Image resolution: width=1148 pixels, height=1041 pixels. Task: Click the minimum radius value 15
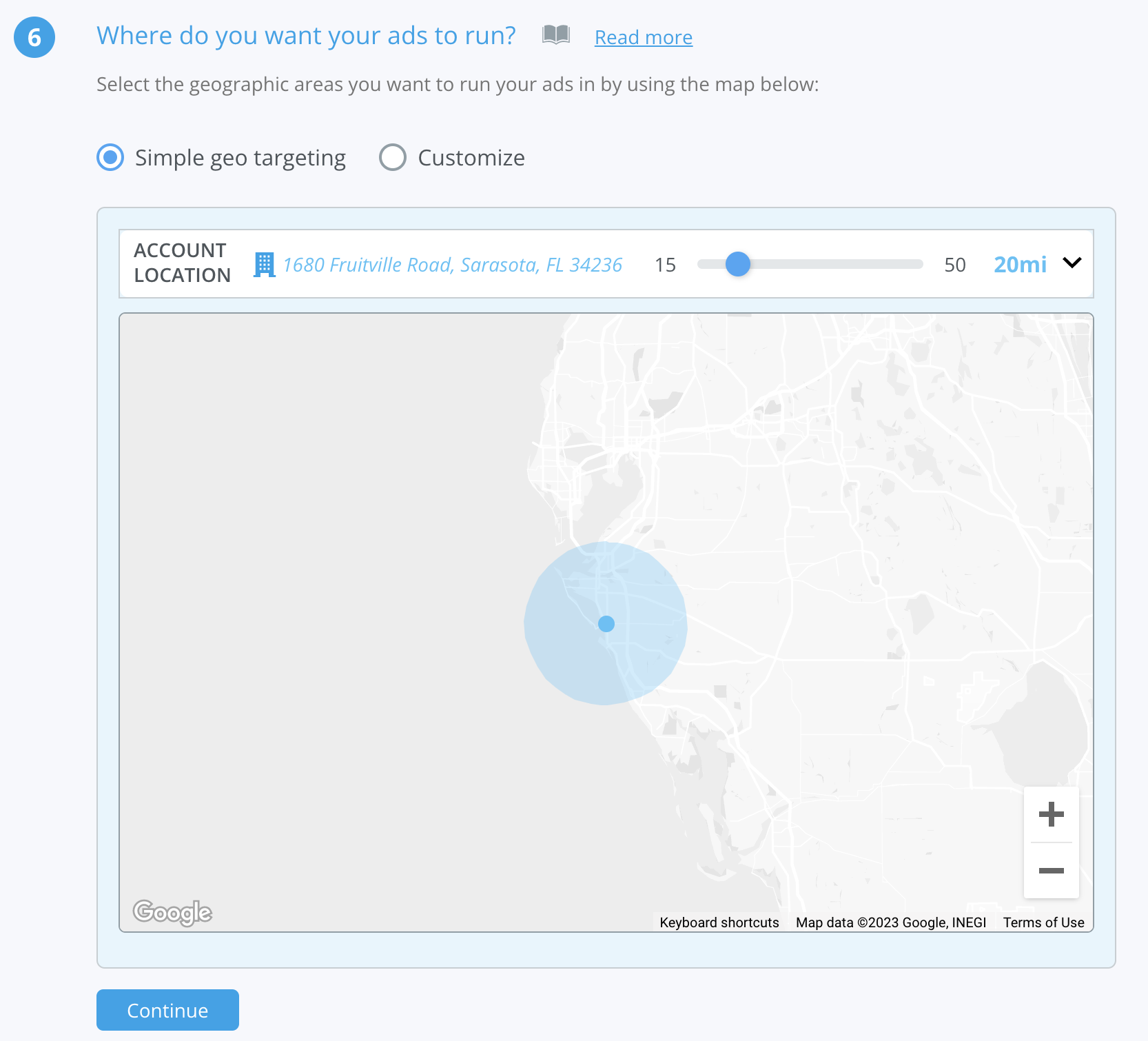tap(666, 265)
